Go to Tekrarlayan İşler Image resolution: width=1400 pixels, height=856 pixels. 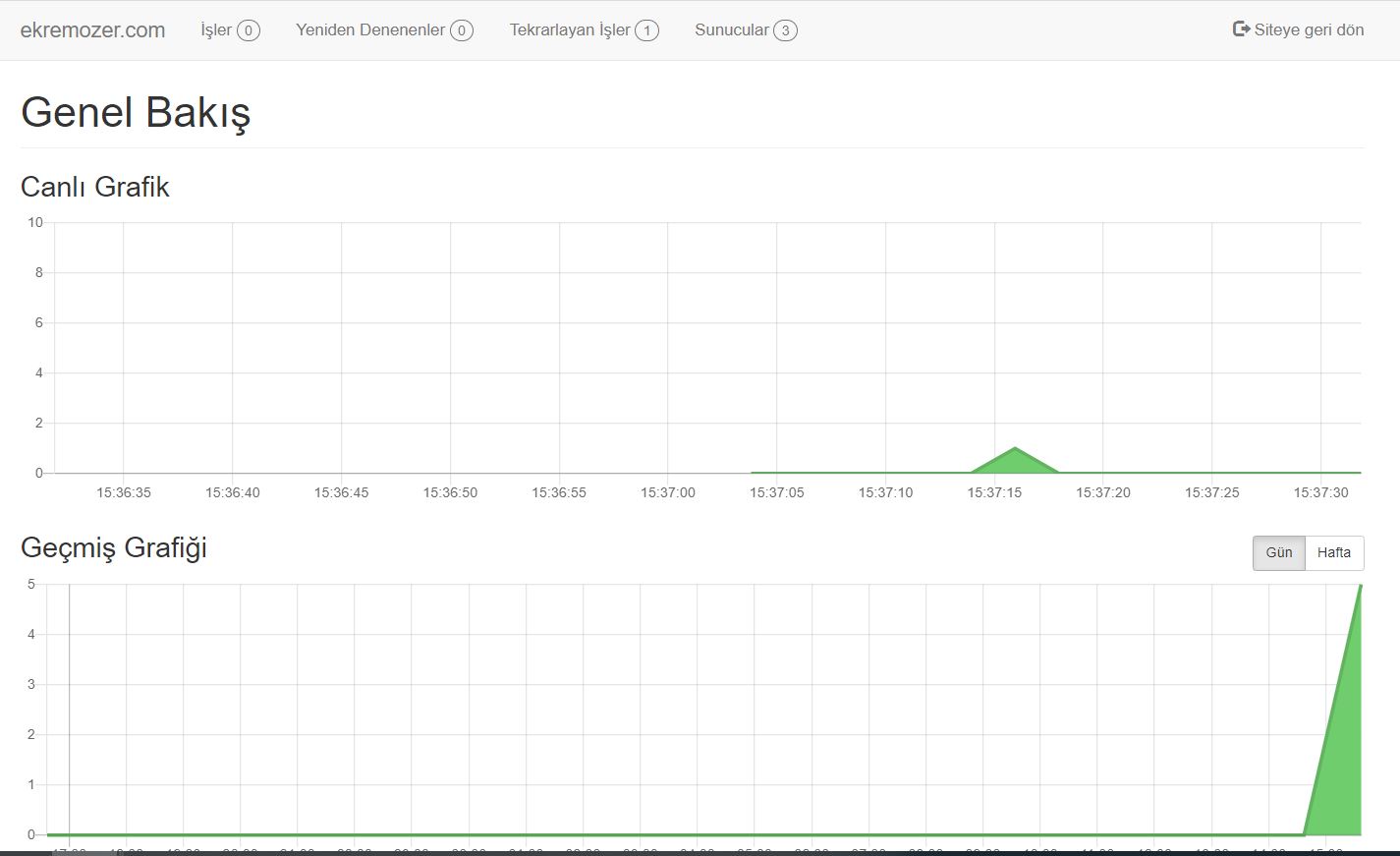pyautogui.click(x=570, y=29)
